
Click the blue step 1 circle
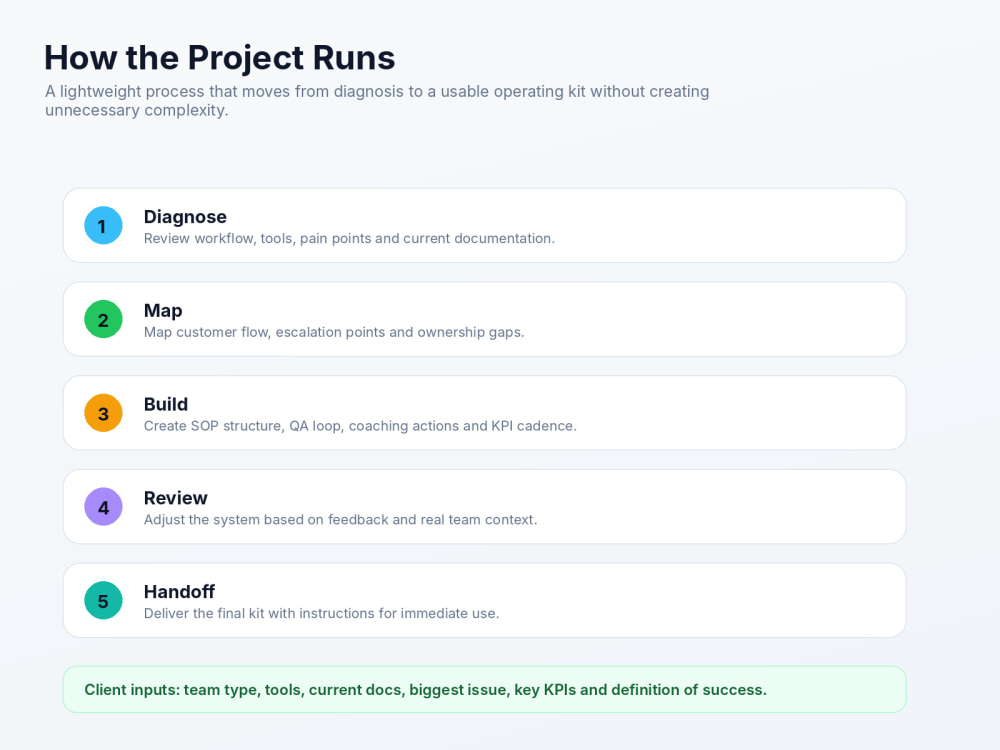103,225
